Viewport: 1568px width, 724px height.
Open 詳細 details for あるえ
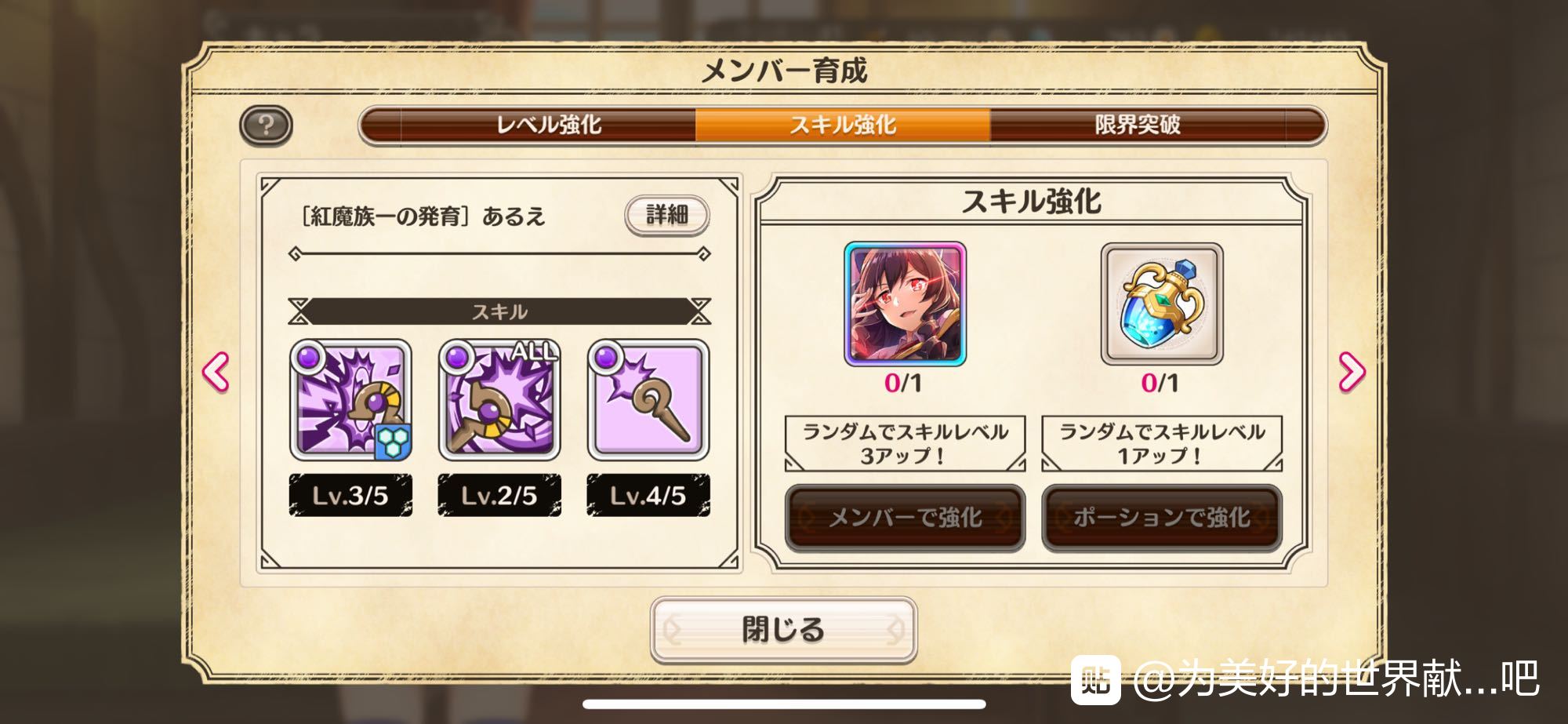(667, 215)
